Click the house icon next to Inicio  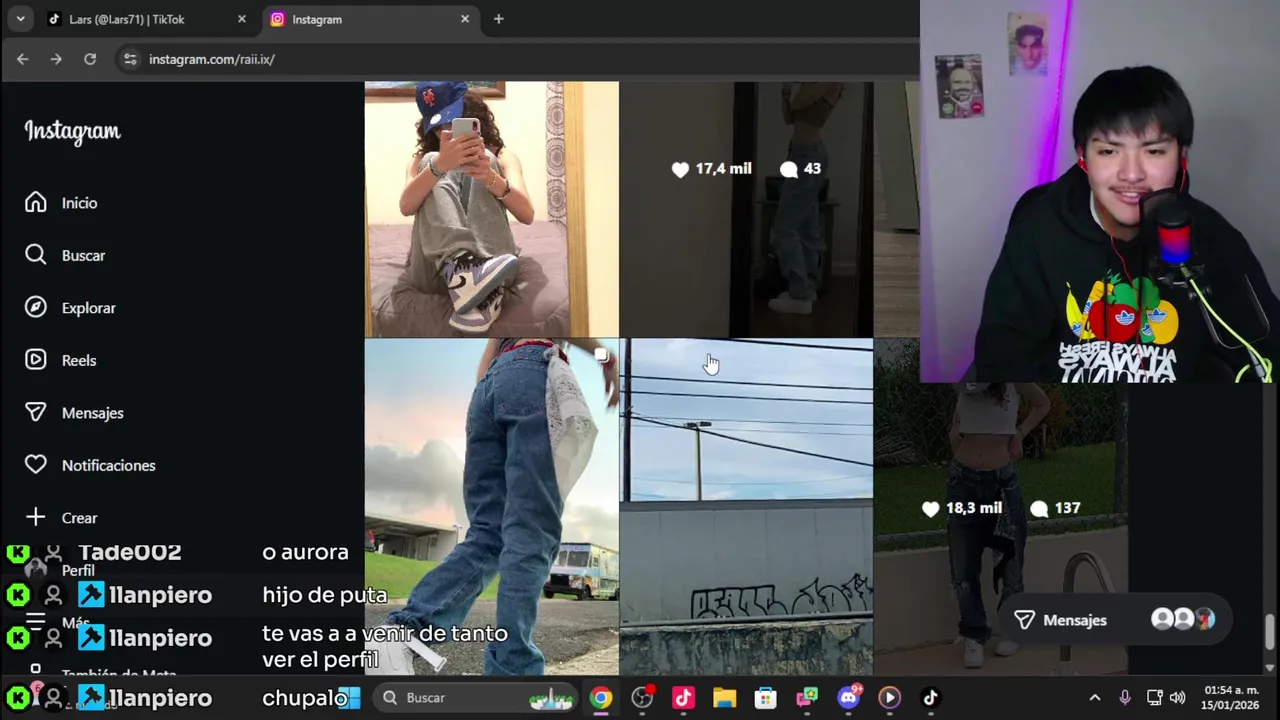coord(36,203)
